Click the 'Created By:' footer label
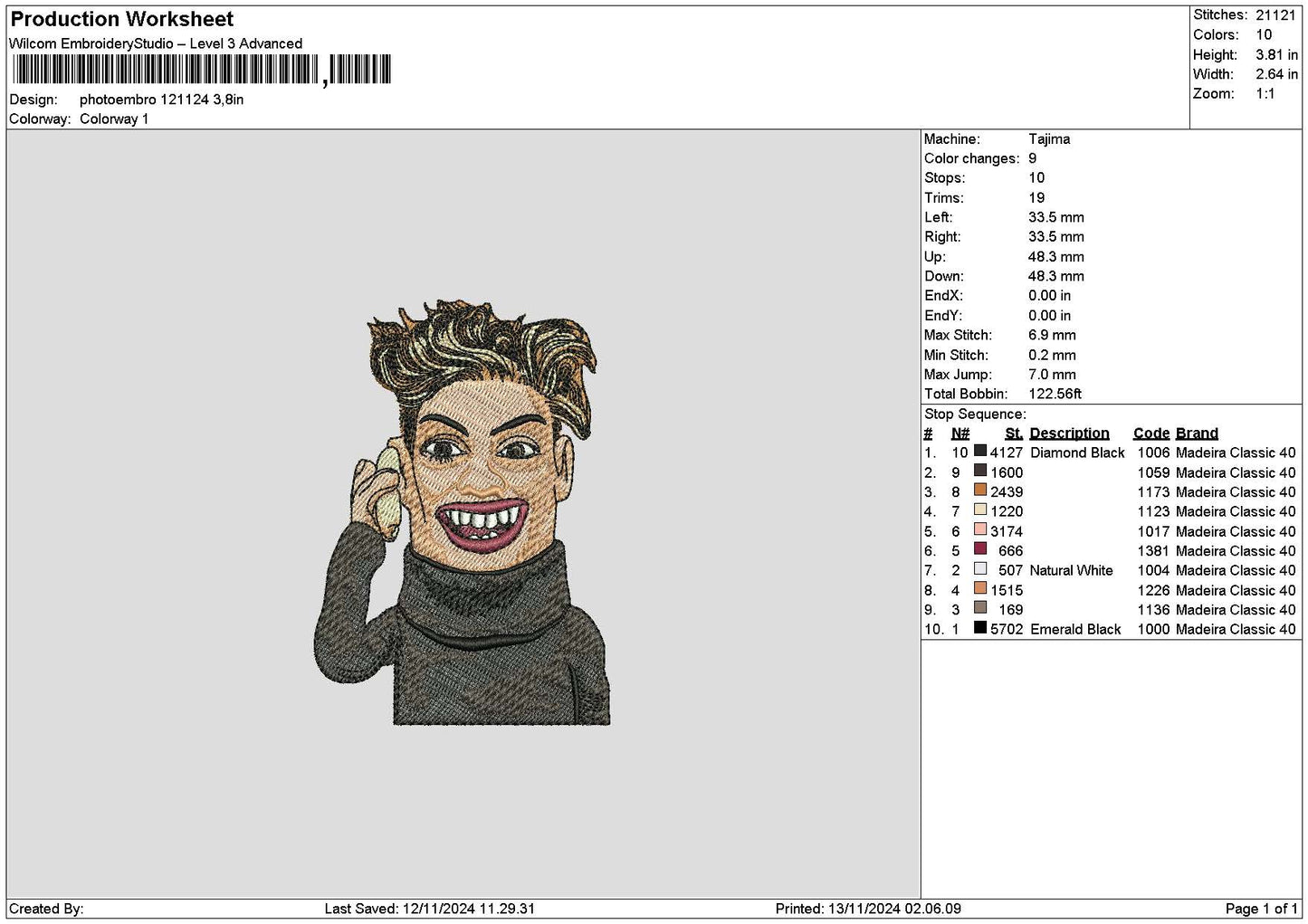The height and width of the screenshot is (924, 1308). click(x=46, y=909)
